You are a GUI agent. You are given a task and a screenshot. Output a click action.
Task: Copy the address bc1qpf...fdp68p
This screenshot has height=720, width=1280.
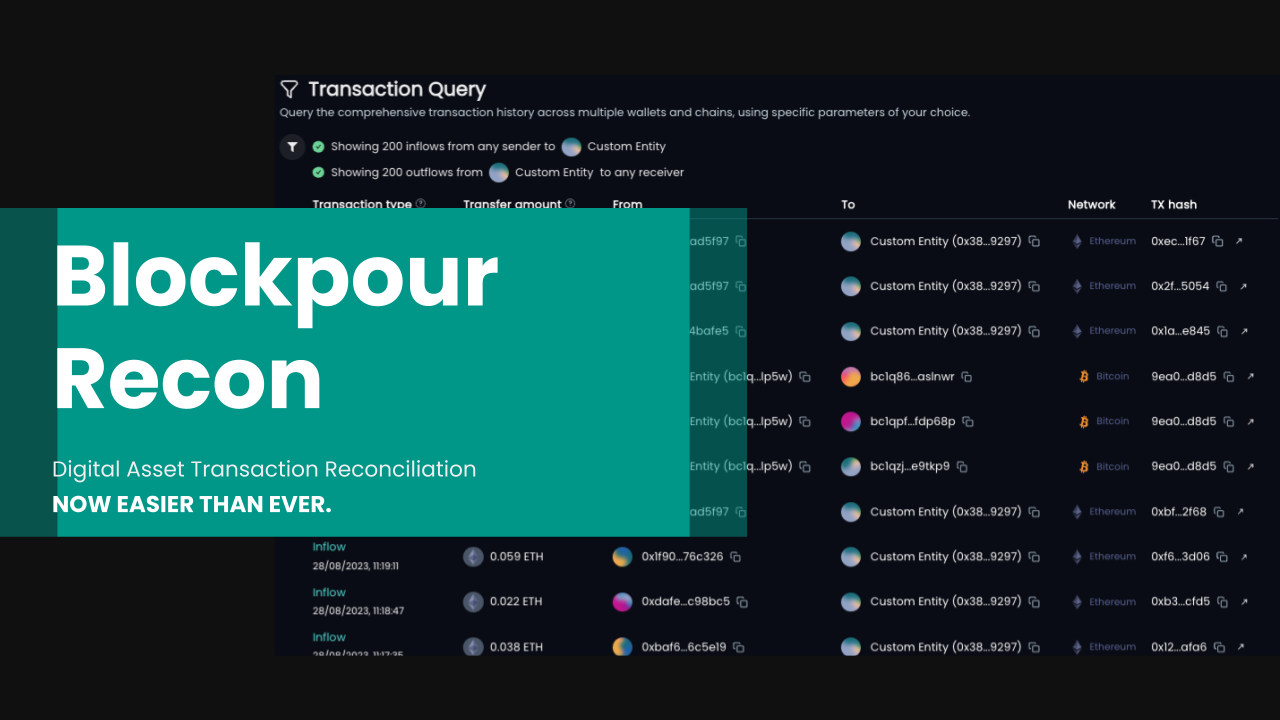pos(968,422)
